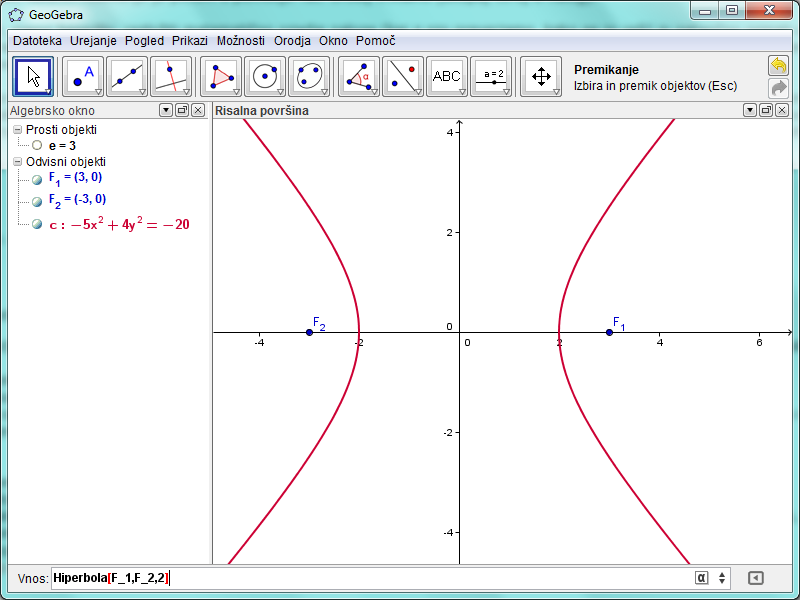
Task: Click the undo arrow button
Action: [778, 65]
